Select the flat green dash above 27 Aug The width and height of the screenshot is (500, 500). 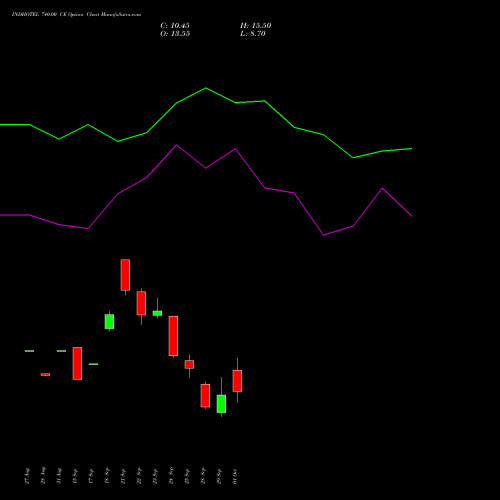[x=29, y=351]
